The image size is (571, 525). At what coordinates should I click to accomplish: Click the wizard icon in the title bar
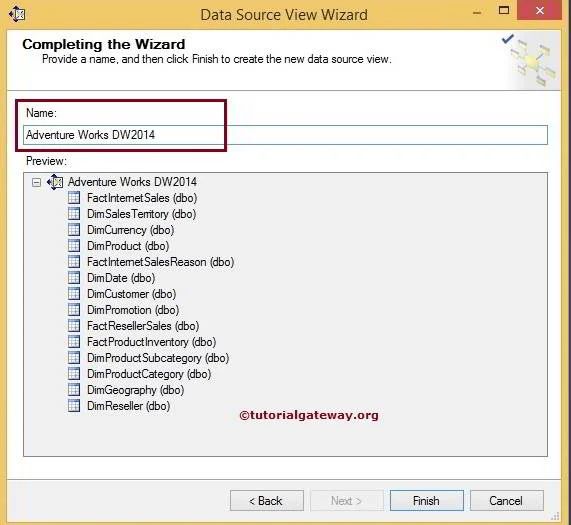pos(17,15)
